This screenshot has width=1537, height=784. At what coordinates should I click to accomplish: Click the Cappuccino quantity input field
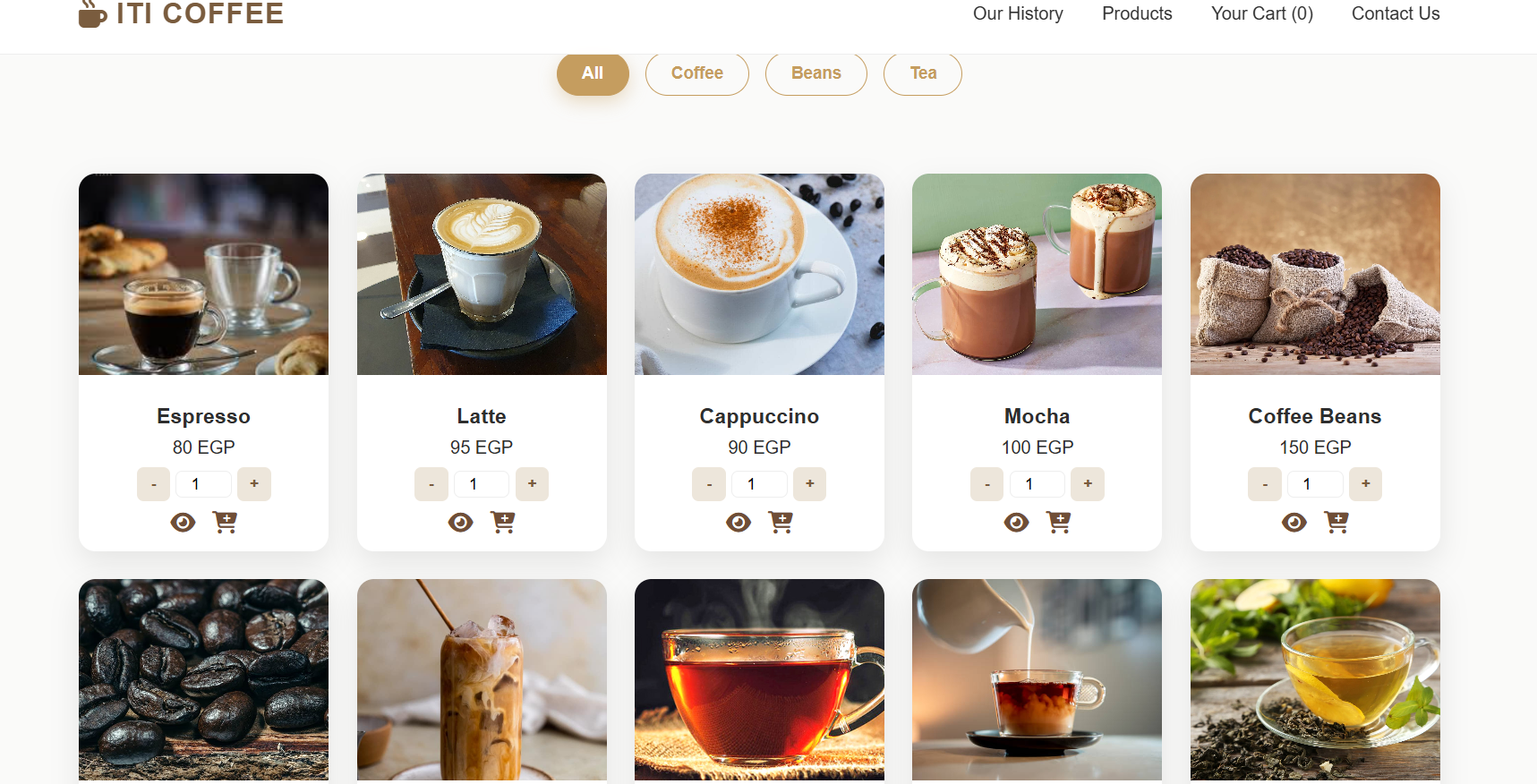[x=760, y=484]
